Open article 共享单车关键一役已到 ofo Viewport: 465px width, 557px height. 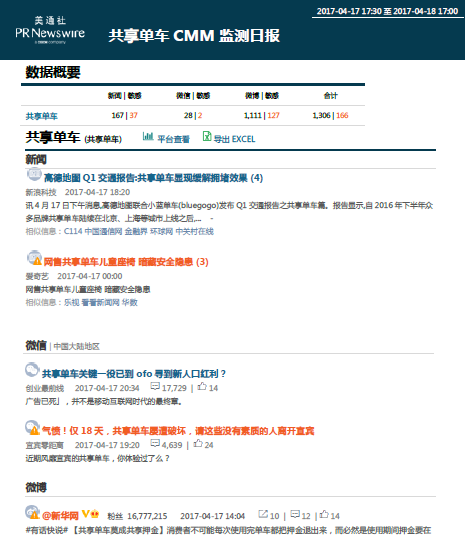134,374
